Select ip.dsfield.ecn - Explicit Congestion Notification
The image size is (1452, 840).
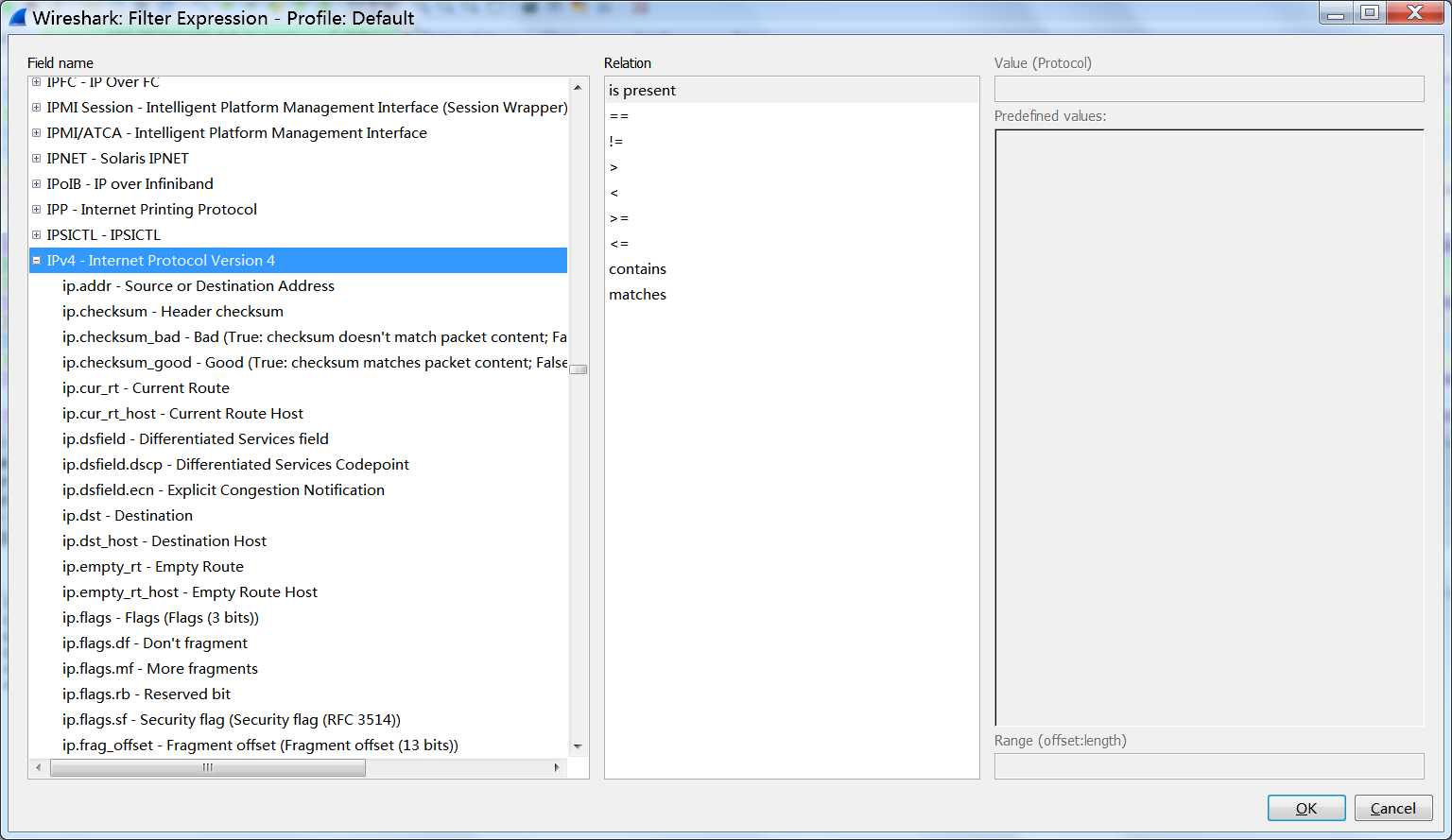223,490
